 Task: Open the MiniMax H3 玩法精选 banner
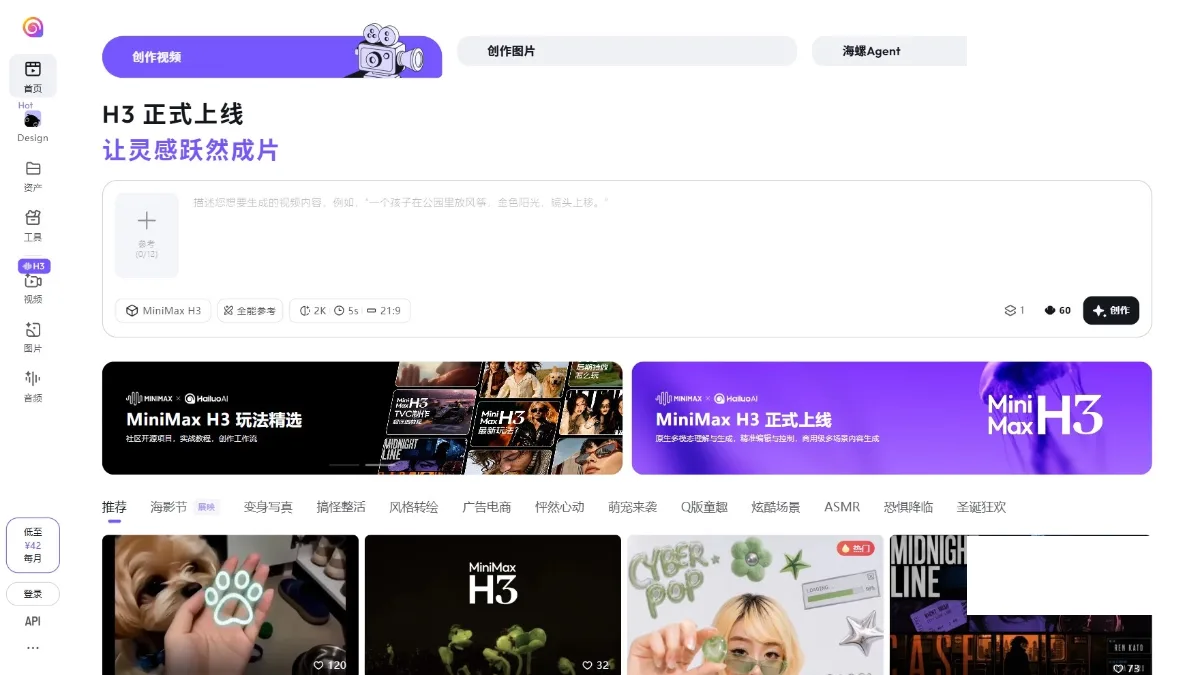coord(362,418)
